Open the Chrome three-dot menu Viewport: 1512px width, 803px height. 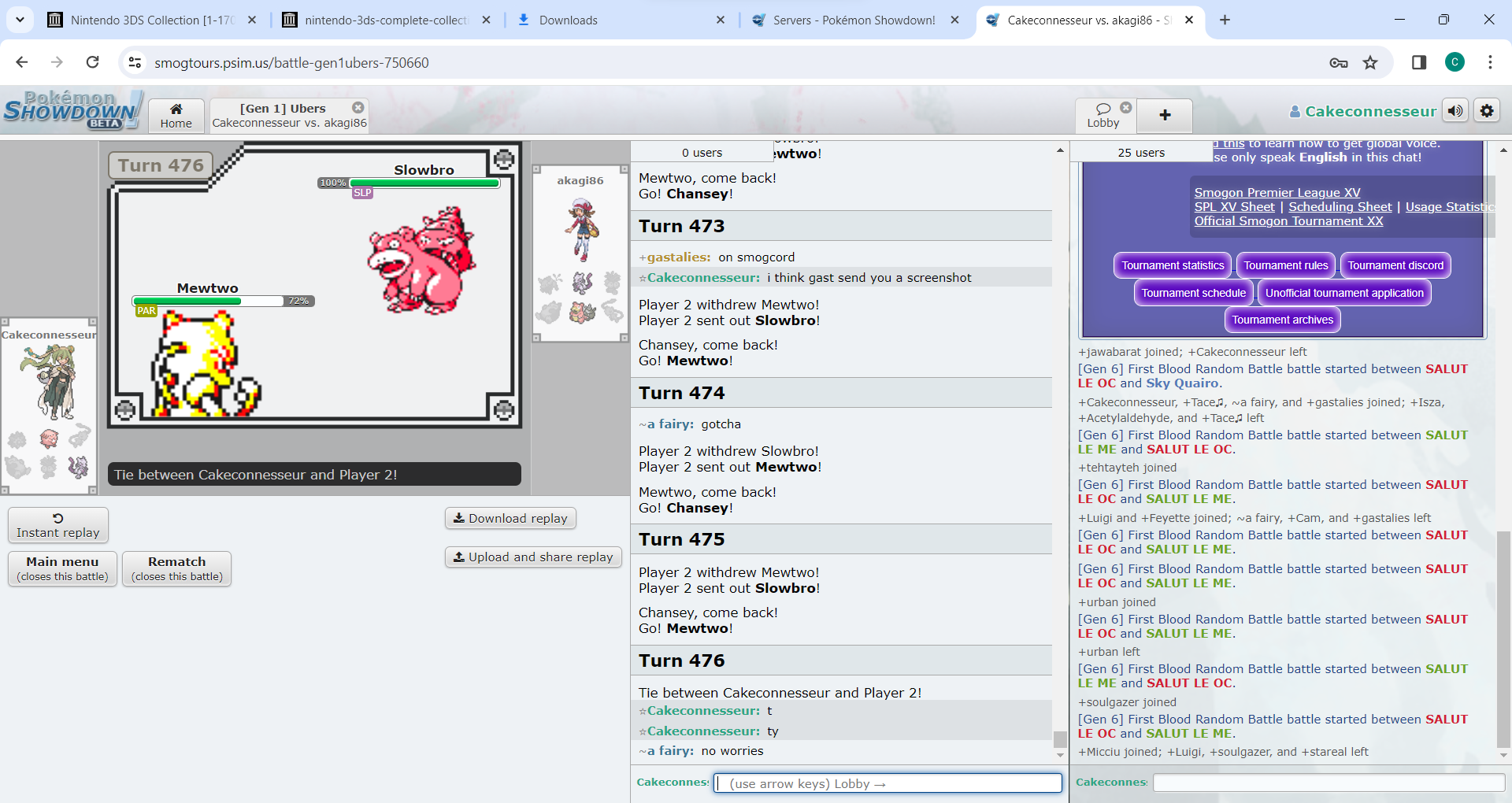[x=1490, y=62]
